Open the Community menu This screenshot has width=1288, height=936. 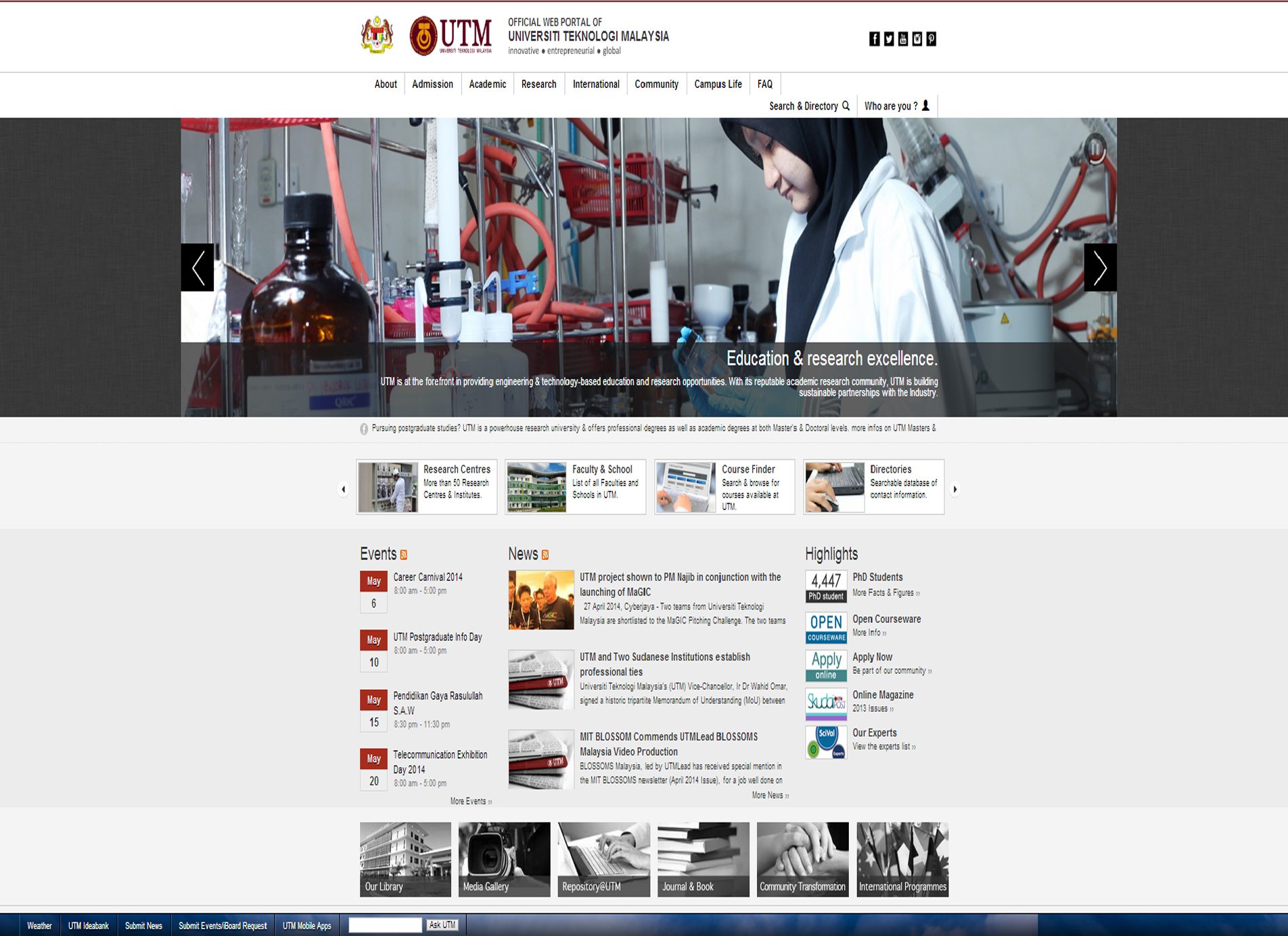pos(656,84)
